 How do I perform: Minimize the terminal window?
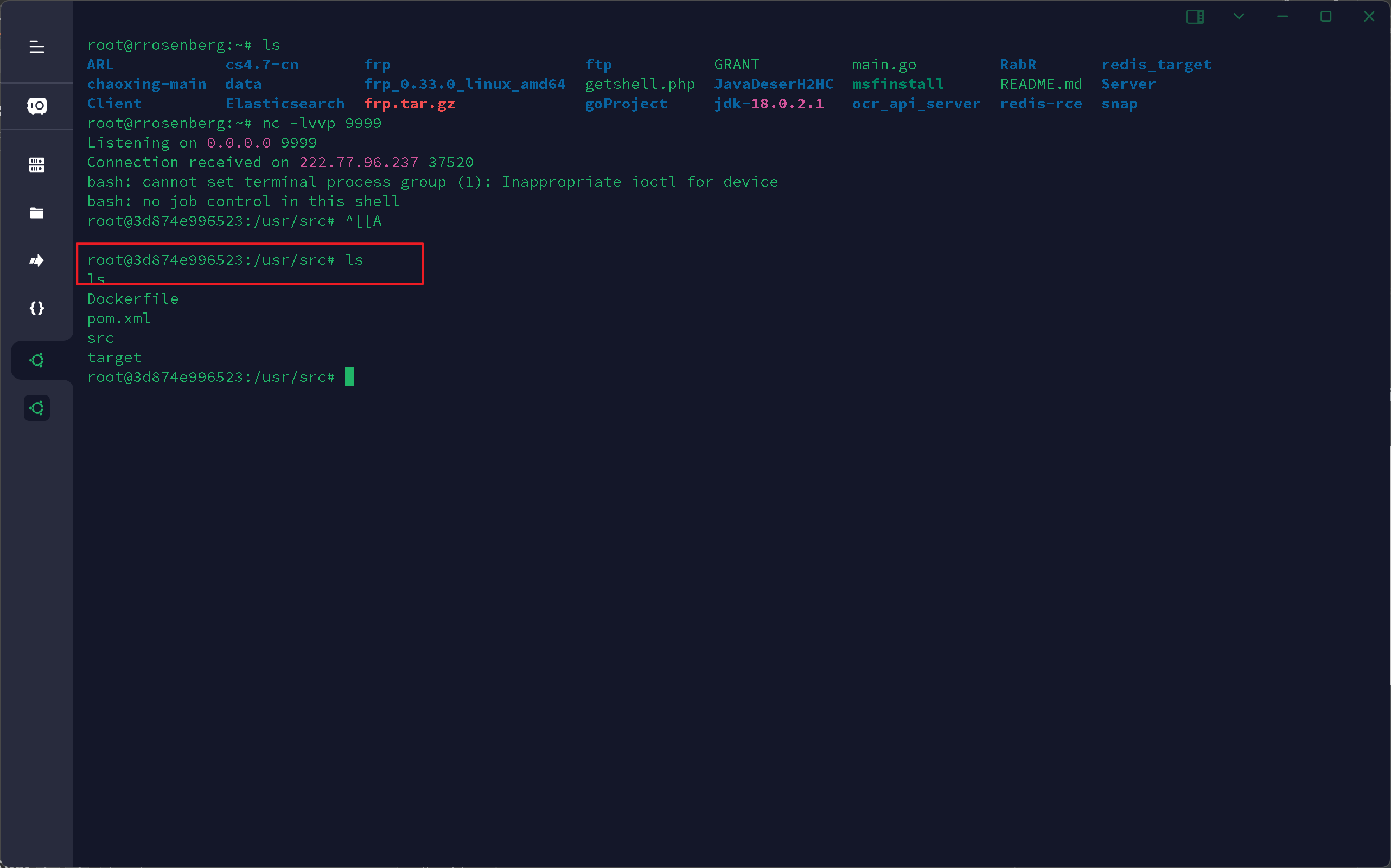click(x=1282, y=17)
